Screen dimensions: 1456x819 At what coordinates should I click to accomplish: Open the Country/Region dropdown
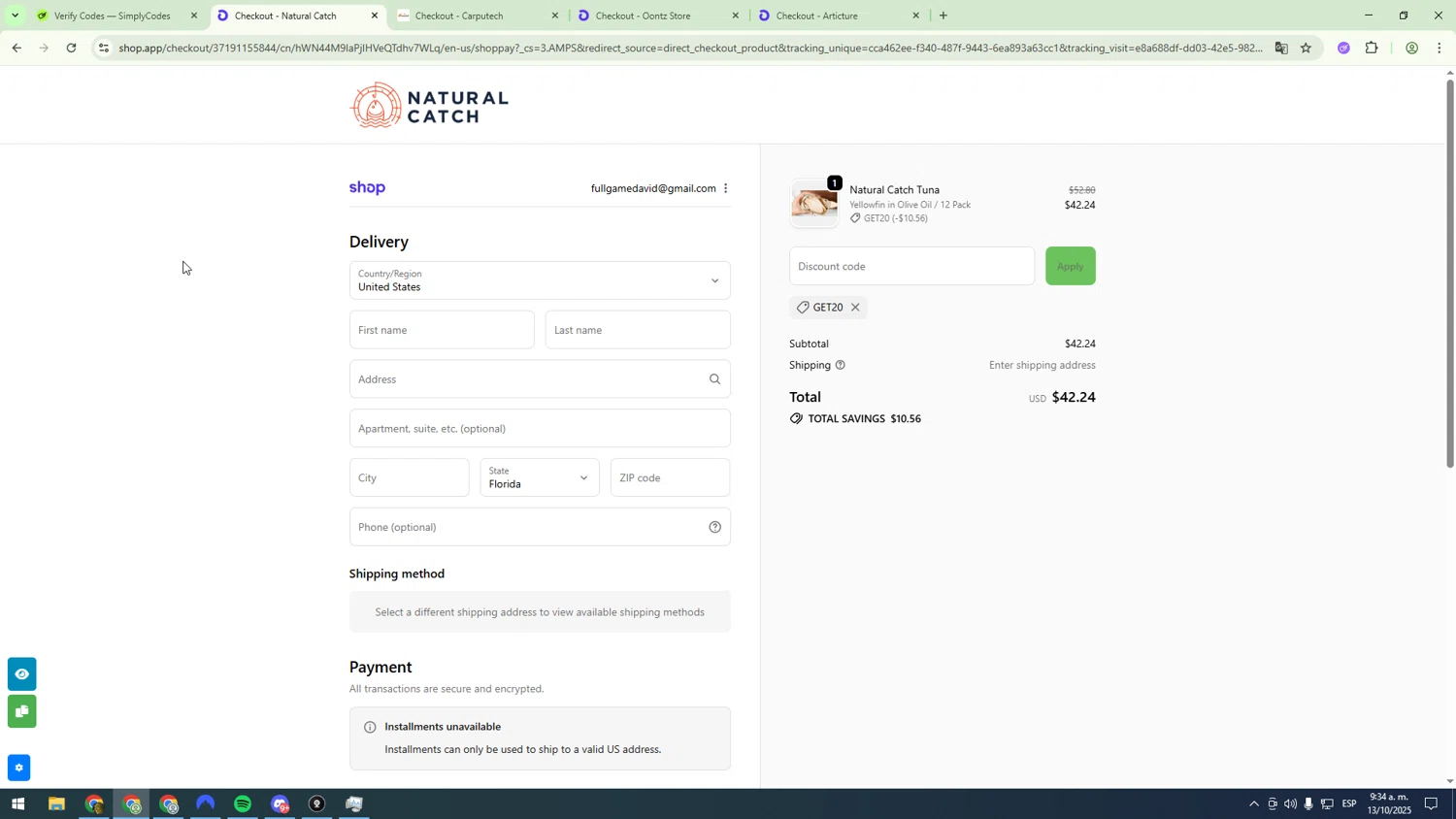tap(540, 280)
